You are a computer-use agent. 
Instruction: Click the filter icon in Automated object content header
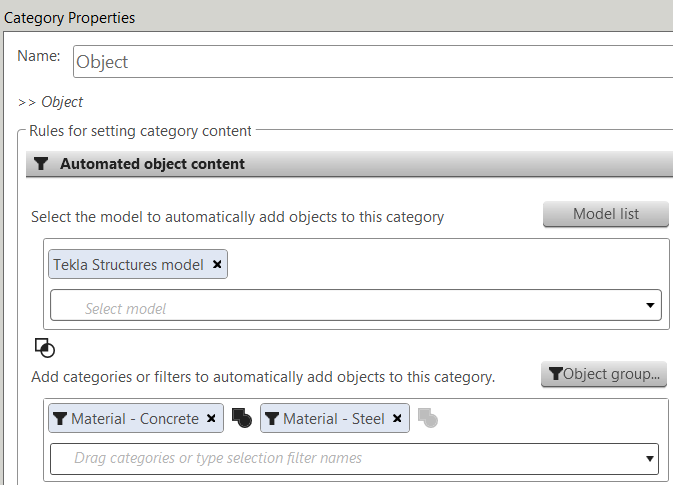pyautogui.click(x=41, y=164)
